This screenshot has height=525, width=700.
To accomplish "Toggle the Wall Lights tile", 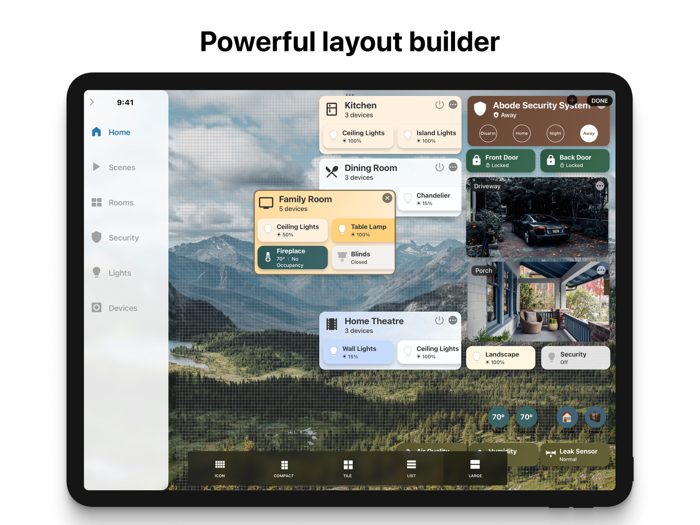I will tap(358, 352).
